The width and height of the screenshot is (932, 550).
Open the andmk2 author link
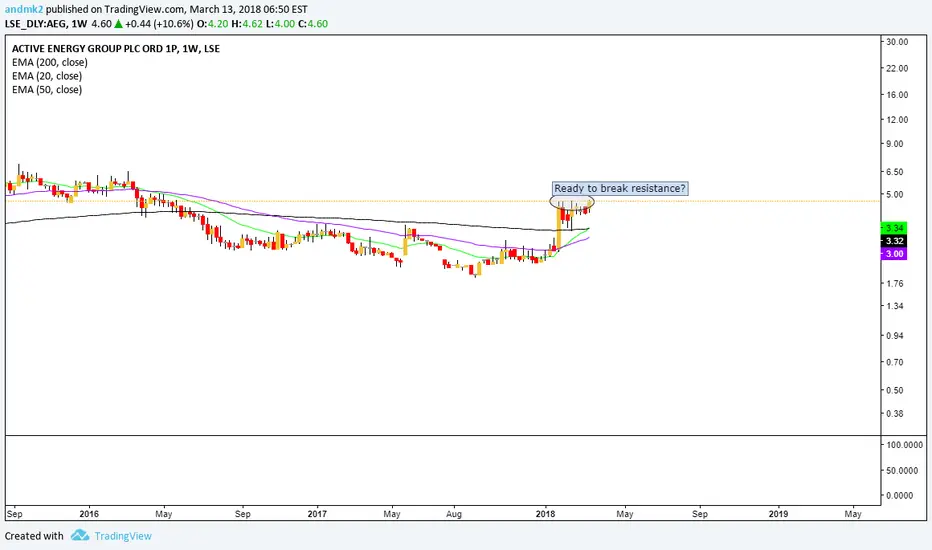(24, 10)
